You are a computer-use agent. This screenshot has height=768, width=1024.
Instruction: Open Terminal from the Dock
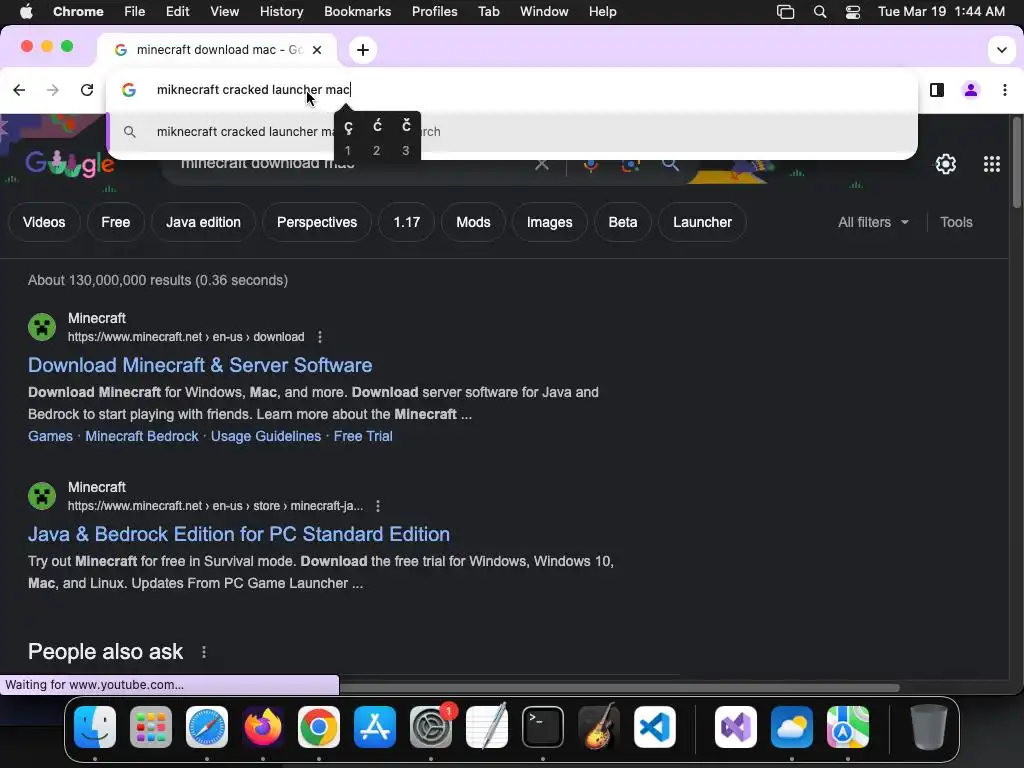point(543,727)
